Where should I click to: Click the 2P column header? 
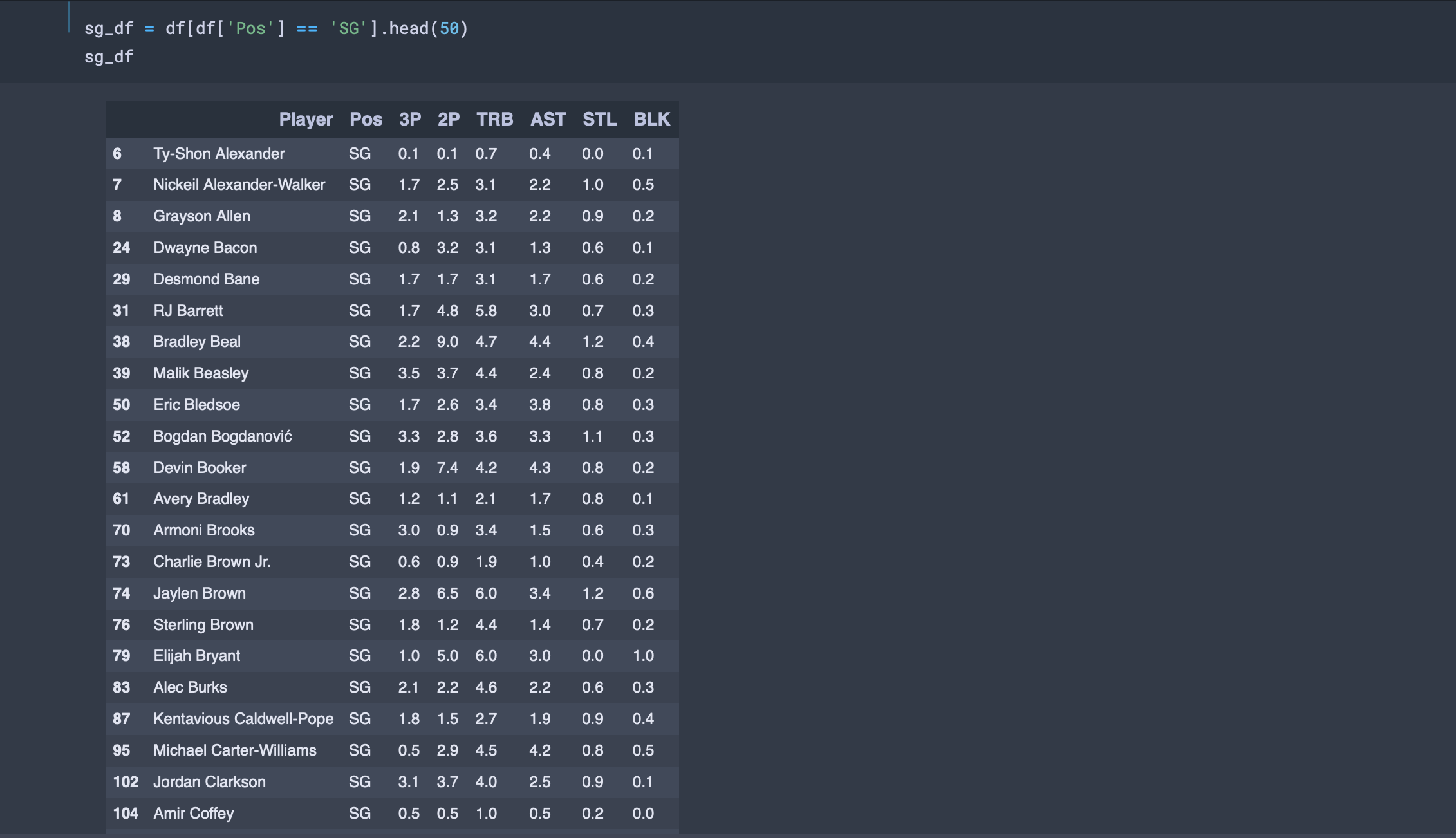click(448, 119)
